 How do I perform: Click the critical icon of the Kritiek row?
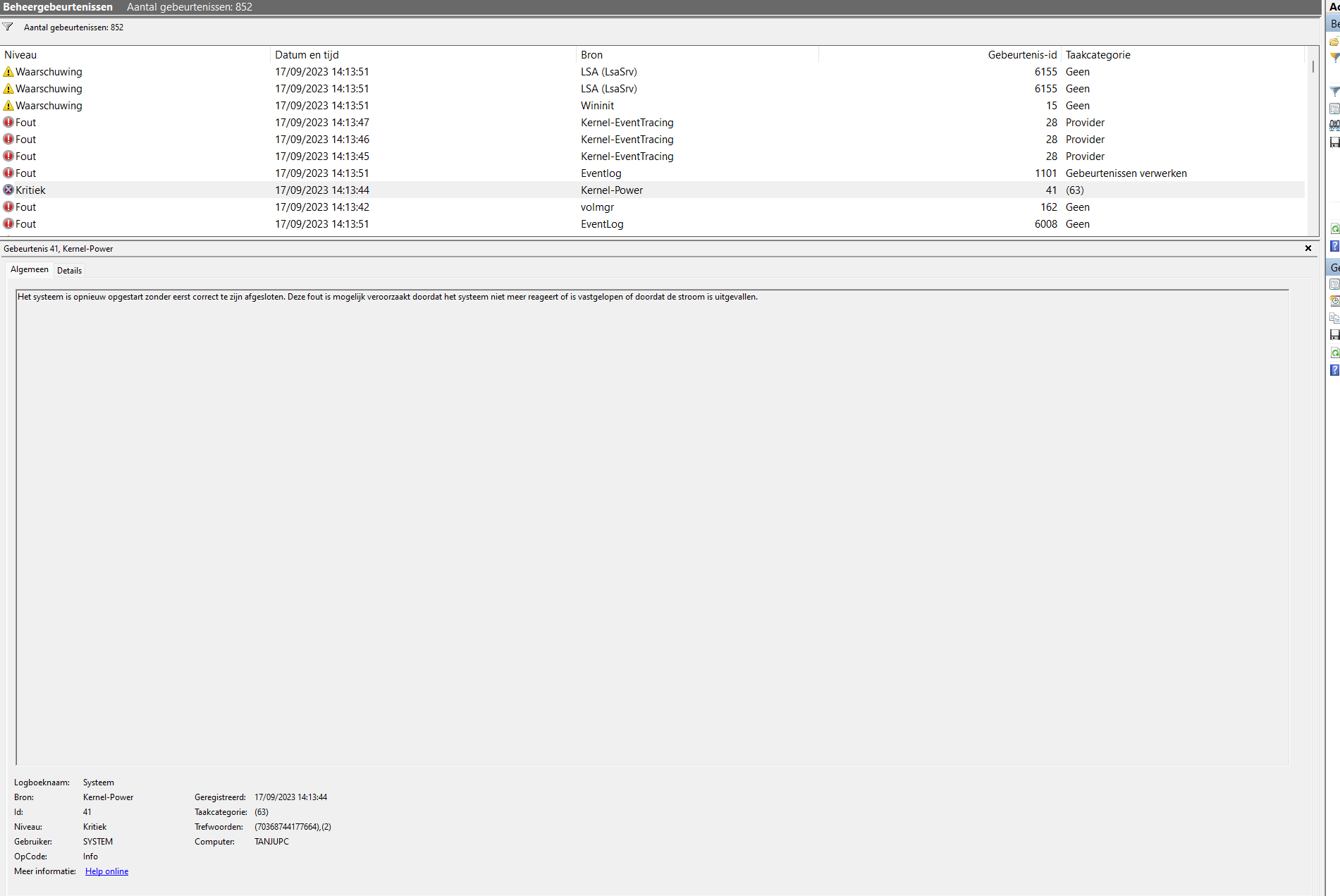click(8, 190)
